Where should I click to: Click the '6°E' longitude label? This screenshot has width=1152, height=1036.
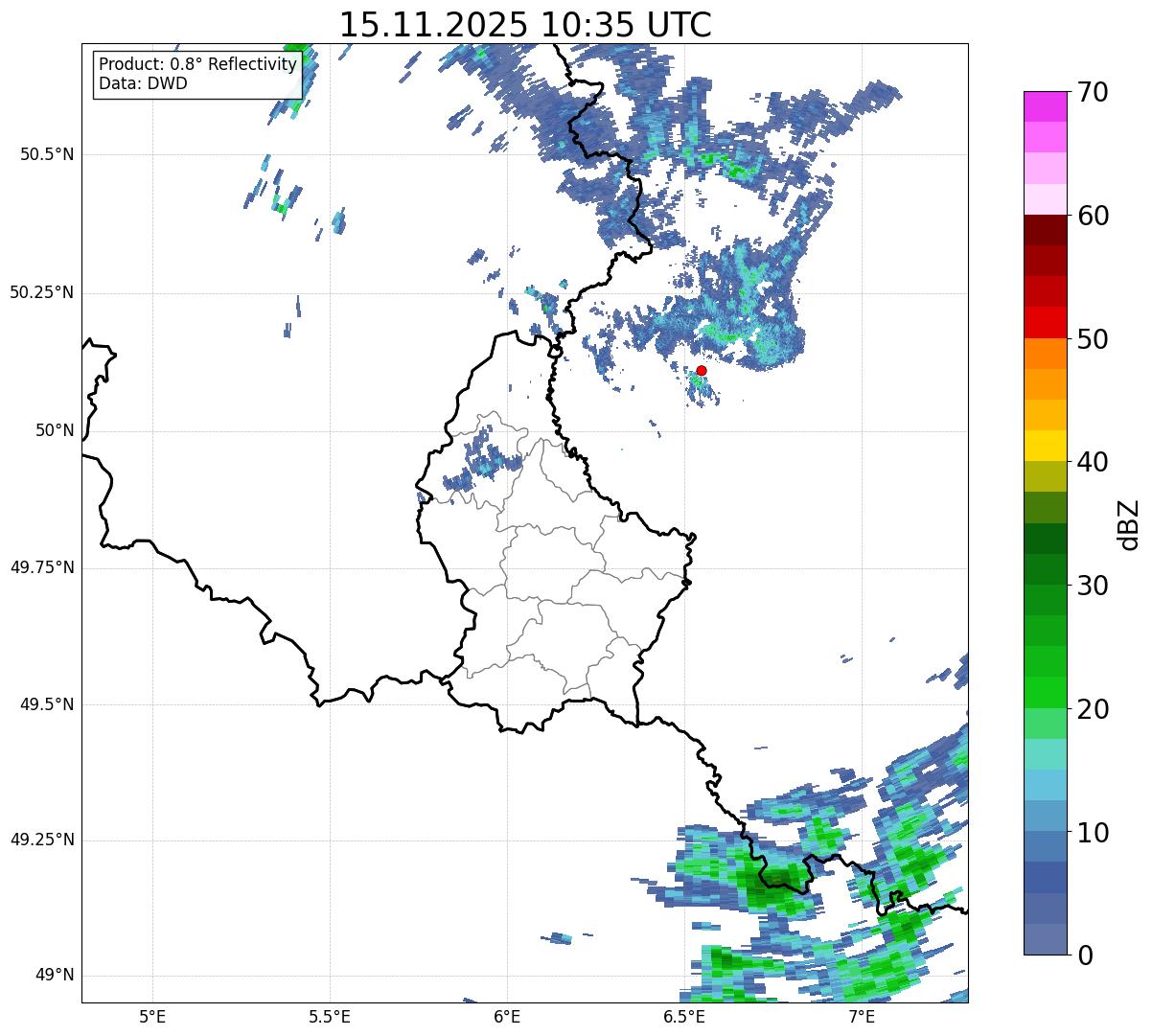coord(507,1016)
